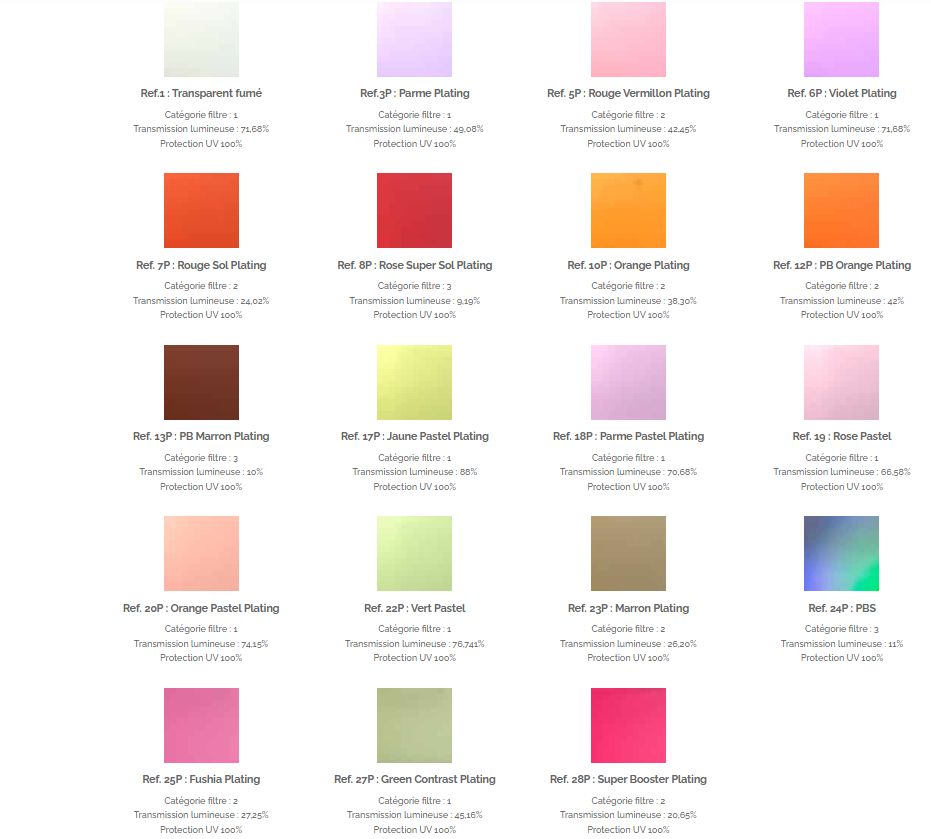Image resolution: width=931 pixels, height=839 pixels.
Task: Open the Ref. 25P Fushia Plating title
Action: pos(201,779)
